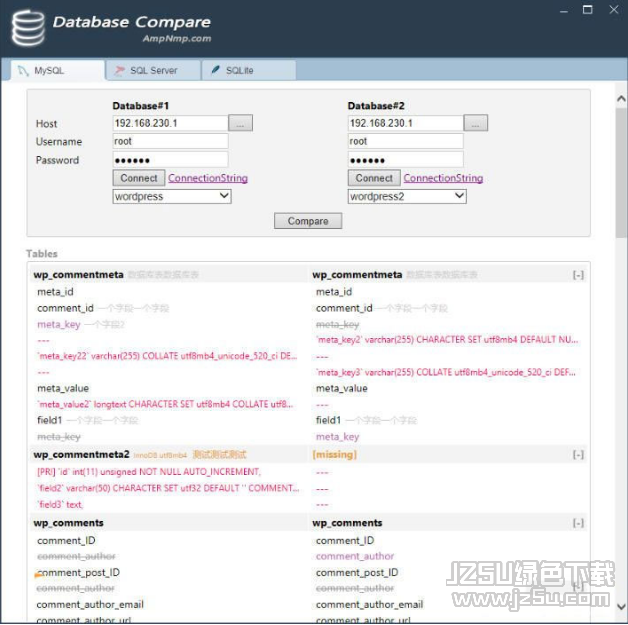Select left comment_author_email row
Image resolution: width=628 pixels, height=625 pixels.
click(x=90, y=605)
